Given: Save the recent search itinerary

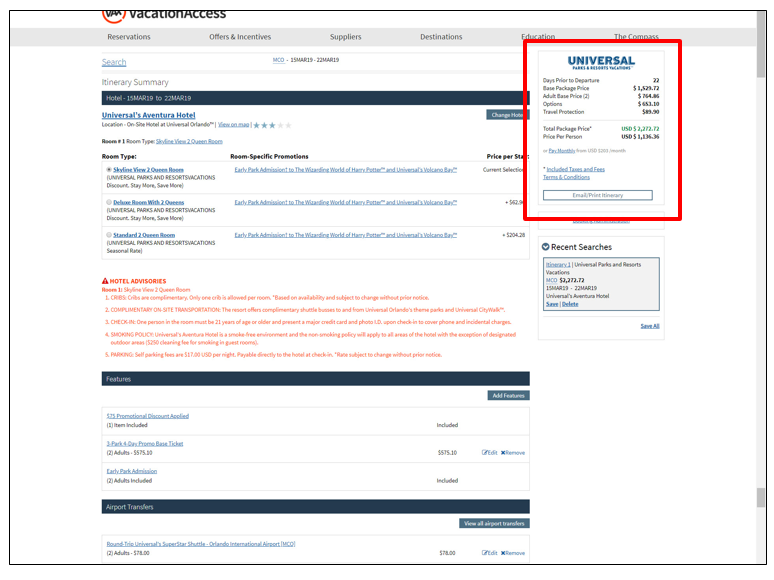Looking at the screenshot, I should click(x=552, y=304).
